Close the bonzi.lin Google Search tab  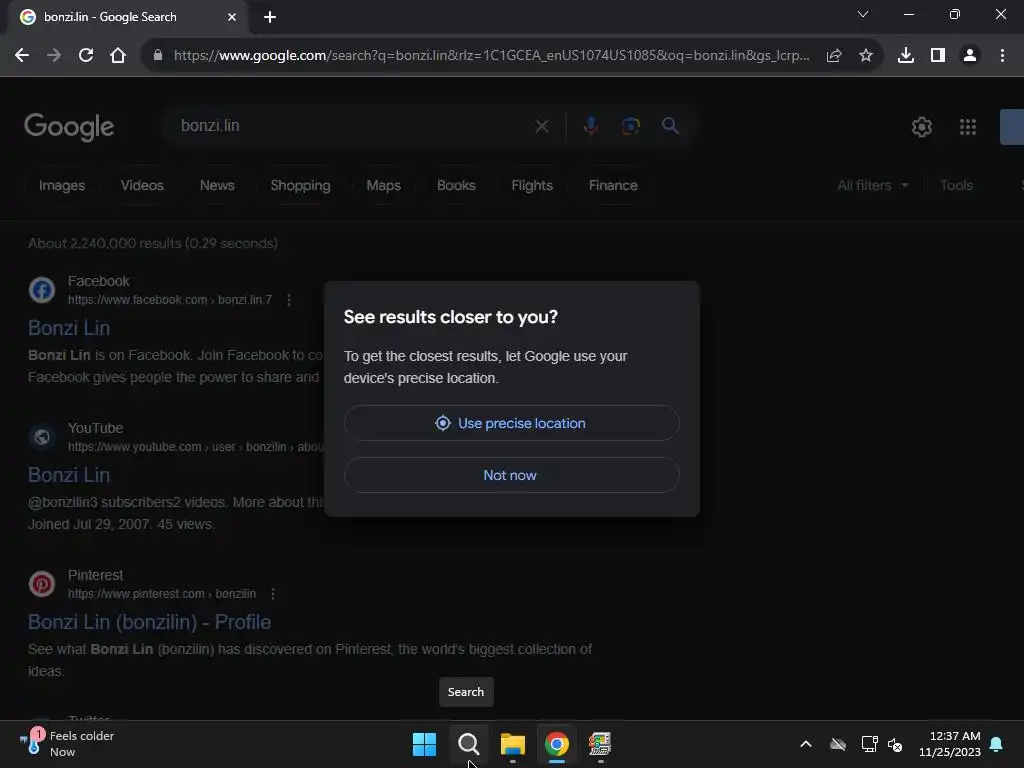(x=232, y=17)
